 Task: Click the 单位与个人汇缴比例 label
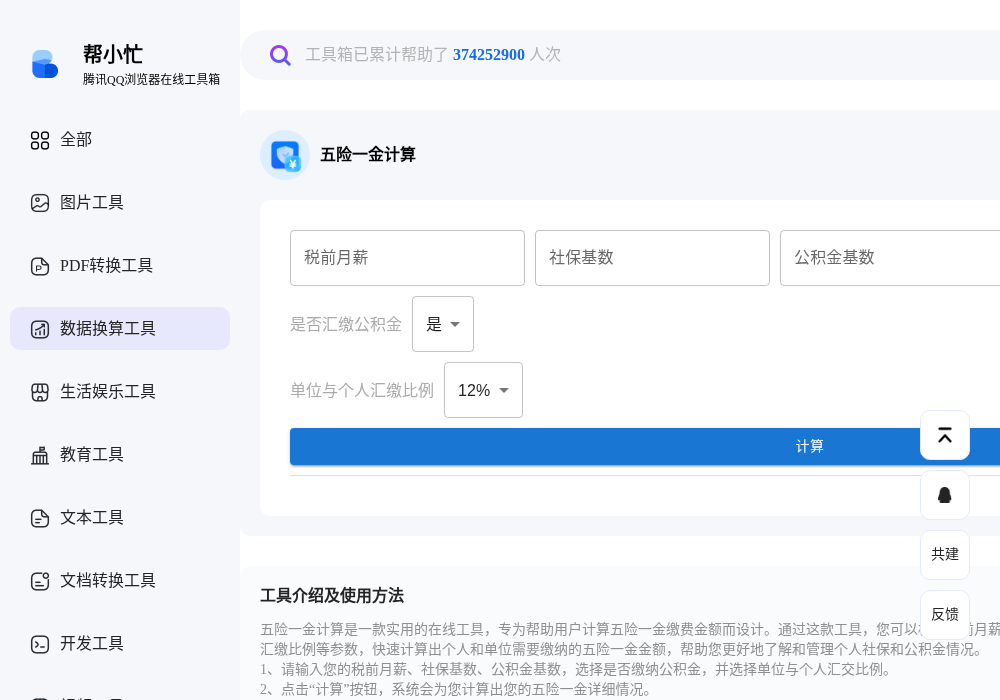click(362, 391)
